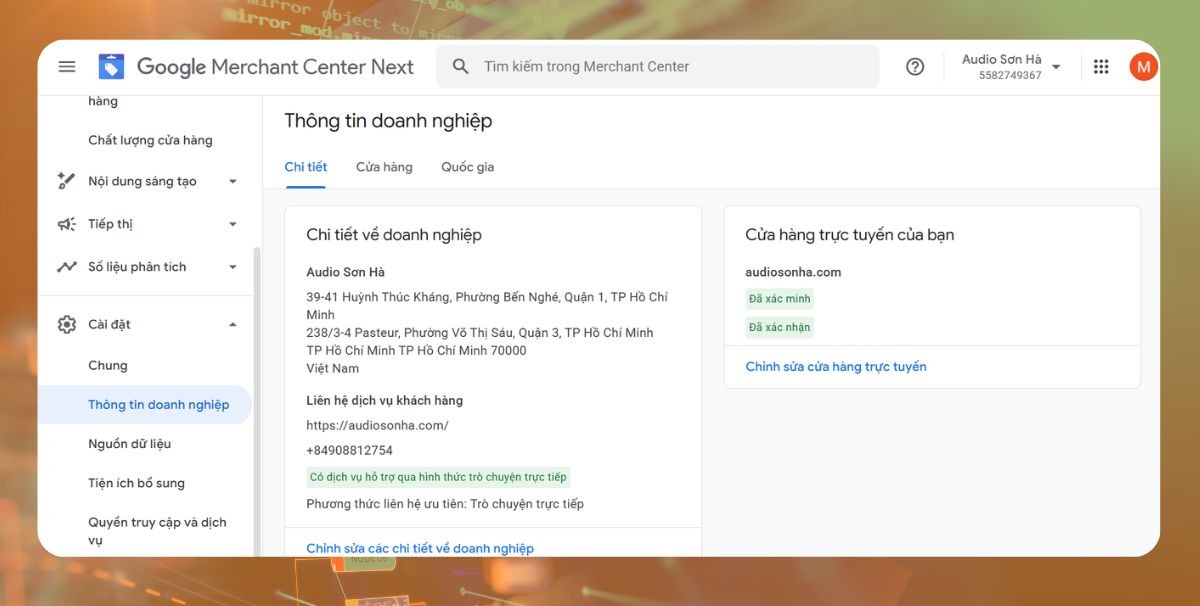Click the Số liệu phân tích chart icon

click(67, 267)
